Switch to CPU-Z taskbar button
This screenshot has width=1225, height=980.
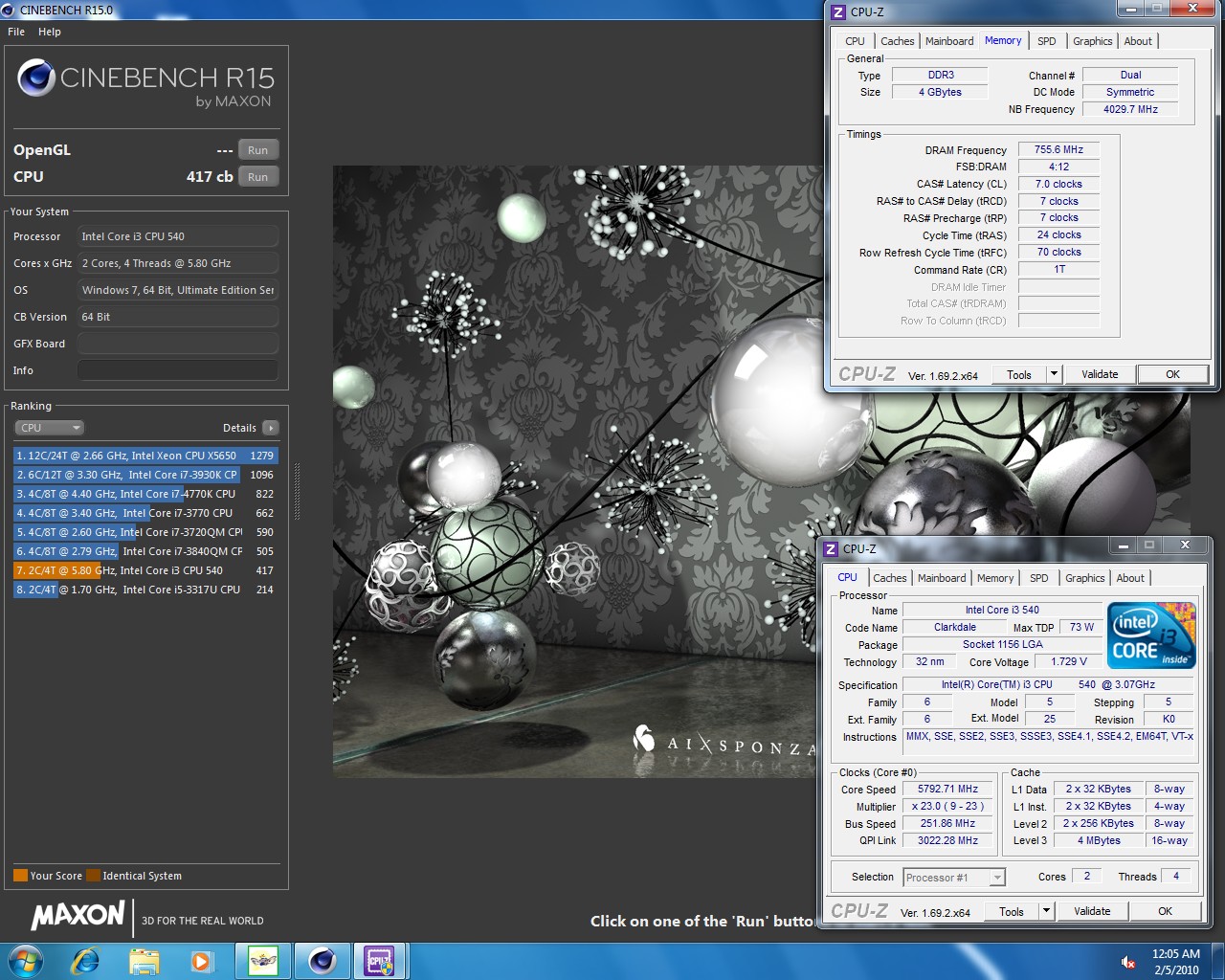(x=380, y=960)
